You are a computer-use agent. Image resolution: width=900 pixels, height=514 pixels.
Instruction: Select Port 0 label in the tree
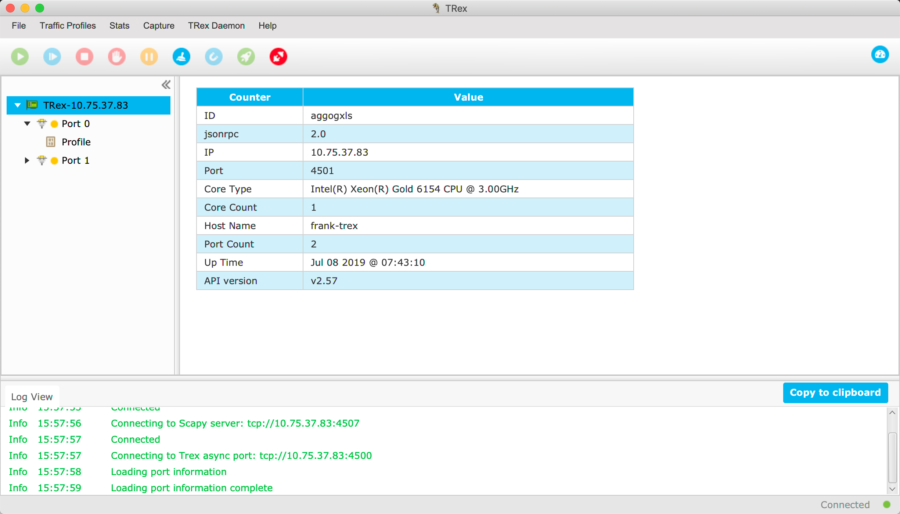[76, 123]
